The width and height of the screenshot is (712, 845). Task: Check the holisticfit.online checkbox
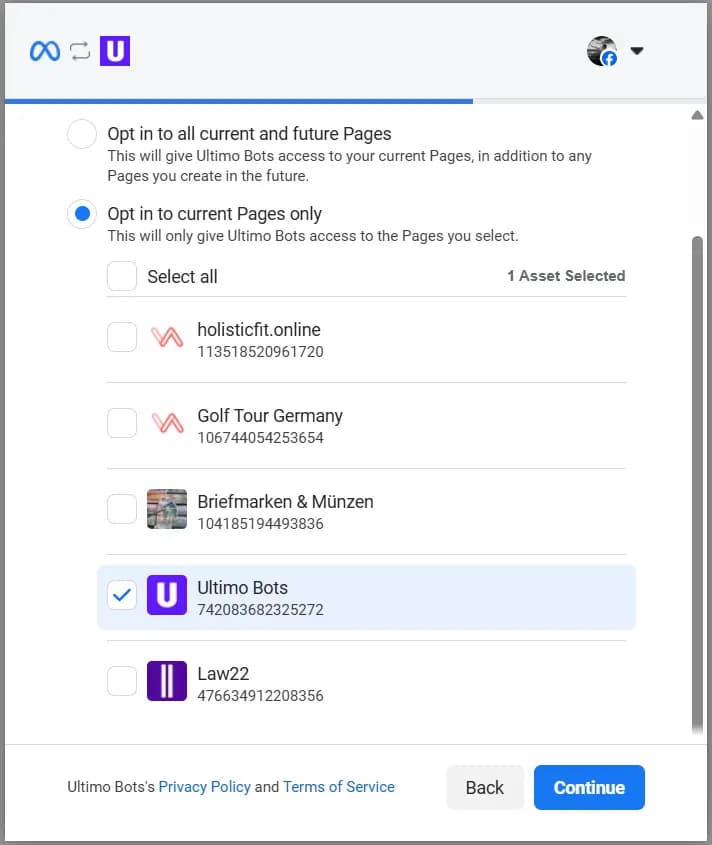[122, 337]
